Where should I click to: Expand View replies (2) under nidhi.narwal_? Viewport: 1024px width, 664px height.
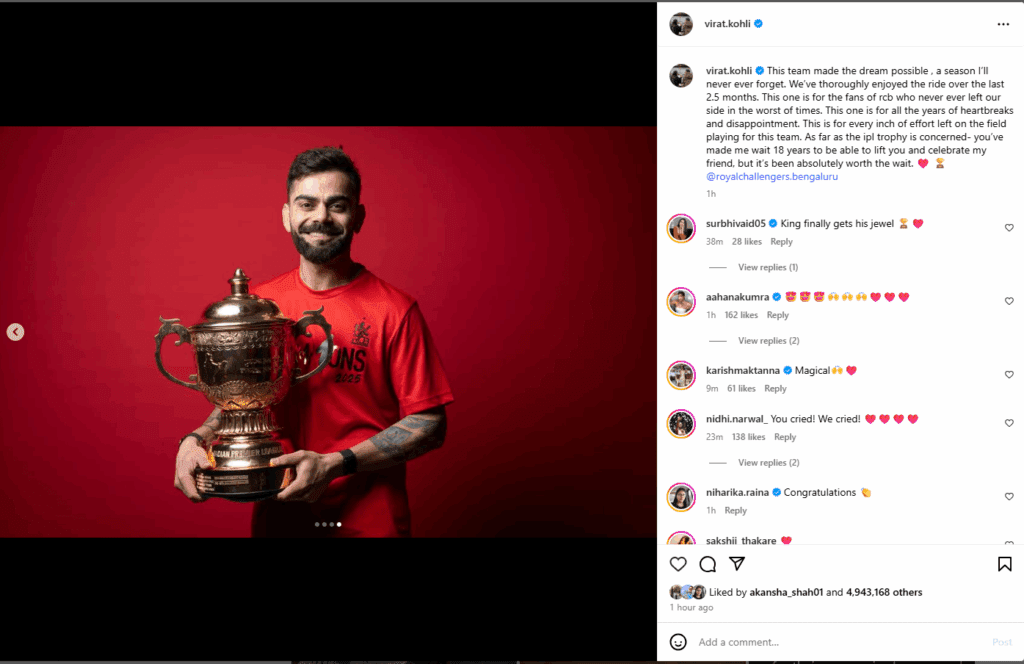coord(768,463)
